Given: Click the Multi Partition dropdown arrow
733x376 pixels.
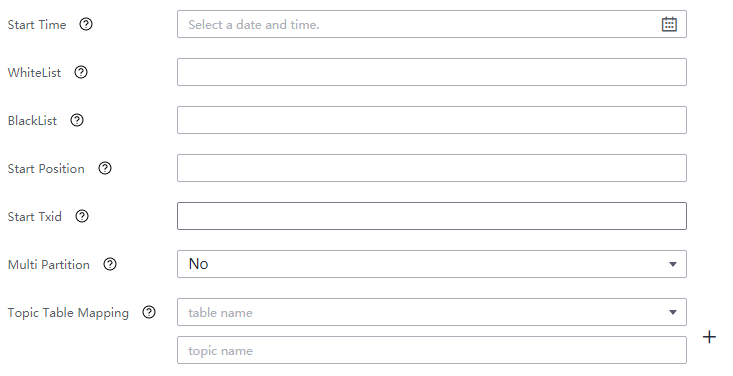Looking at the screenshot, I should [x=673, y=264].
